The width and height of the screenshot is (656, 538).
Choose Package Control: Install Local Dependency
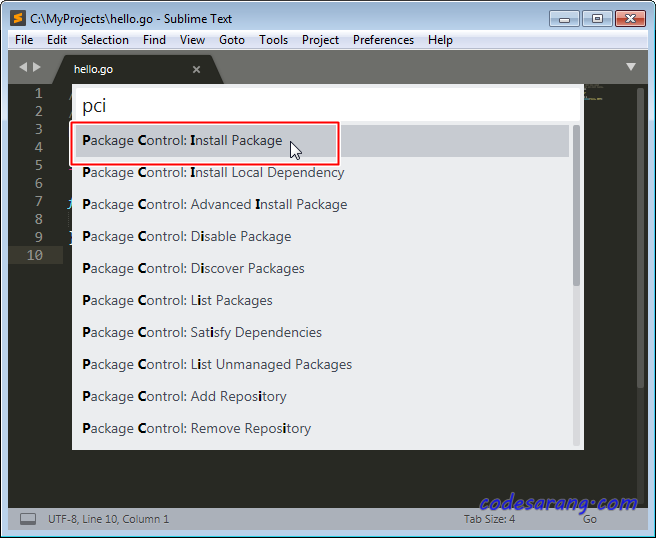tap(322, 172)
